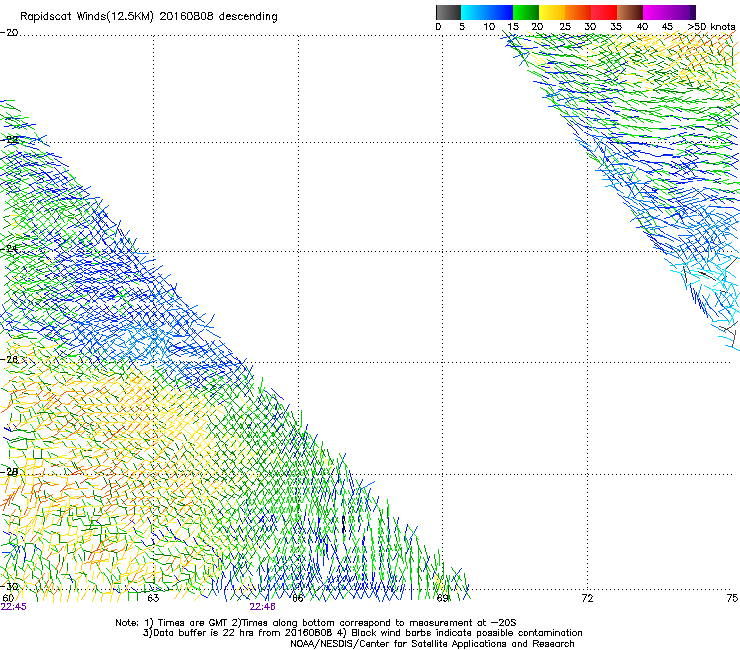Viewport: 740px width, 650px height.
Task: Click the gray 0–5 knots color segment
Action: tap(448, 12)
